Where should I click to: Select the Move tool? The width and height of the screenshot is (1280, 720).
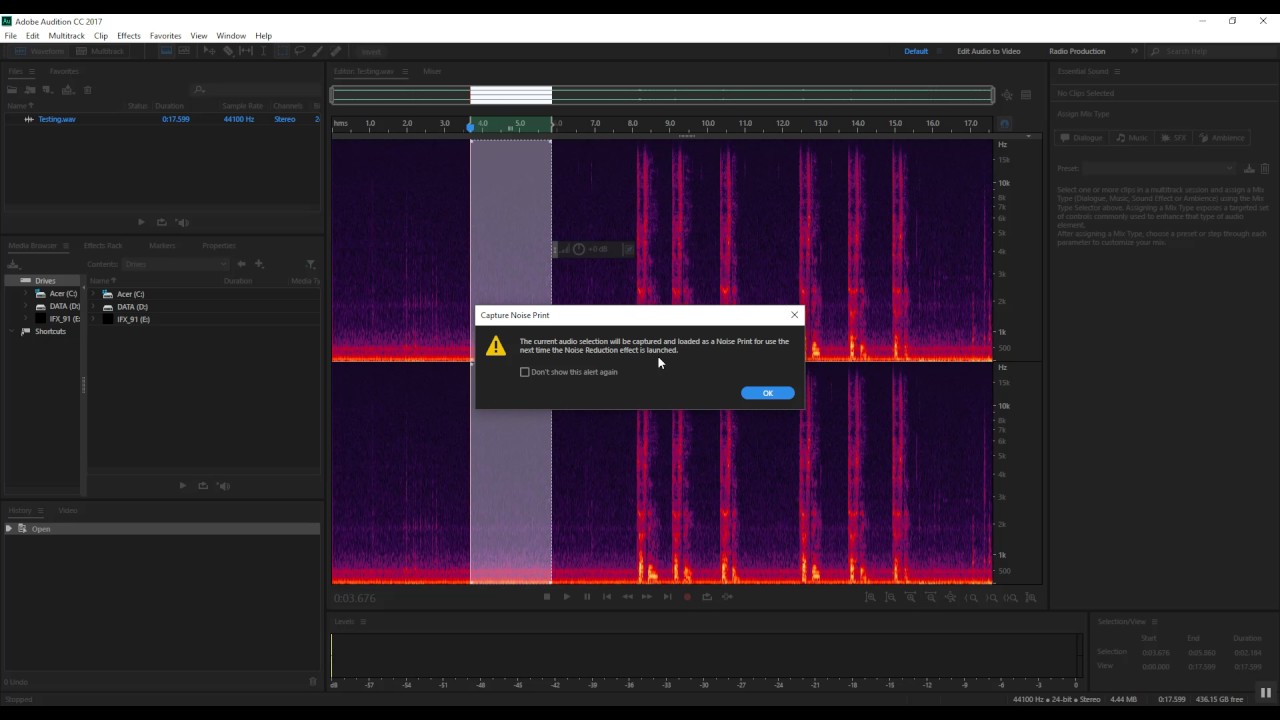point(209,51)
